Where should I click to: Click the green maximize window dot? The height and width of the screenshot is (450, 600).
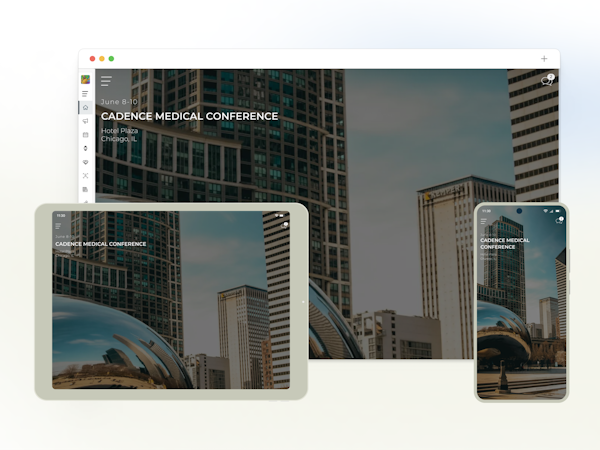click(111, 59)
